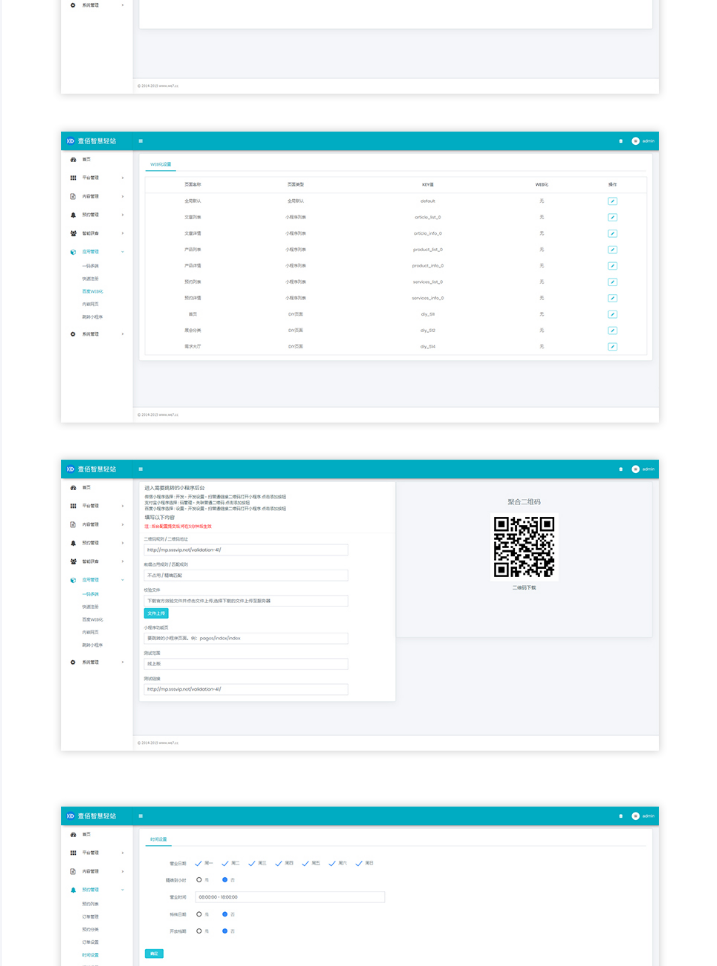Viewport: 717px width, 966px height.
Task: Select 首页 menu in time settings panel
Action: (86, 834)
